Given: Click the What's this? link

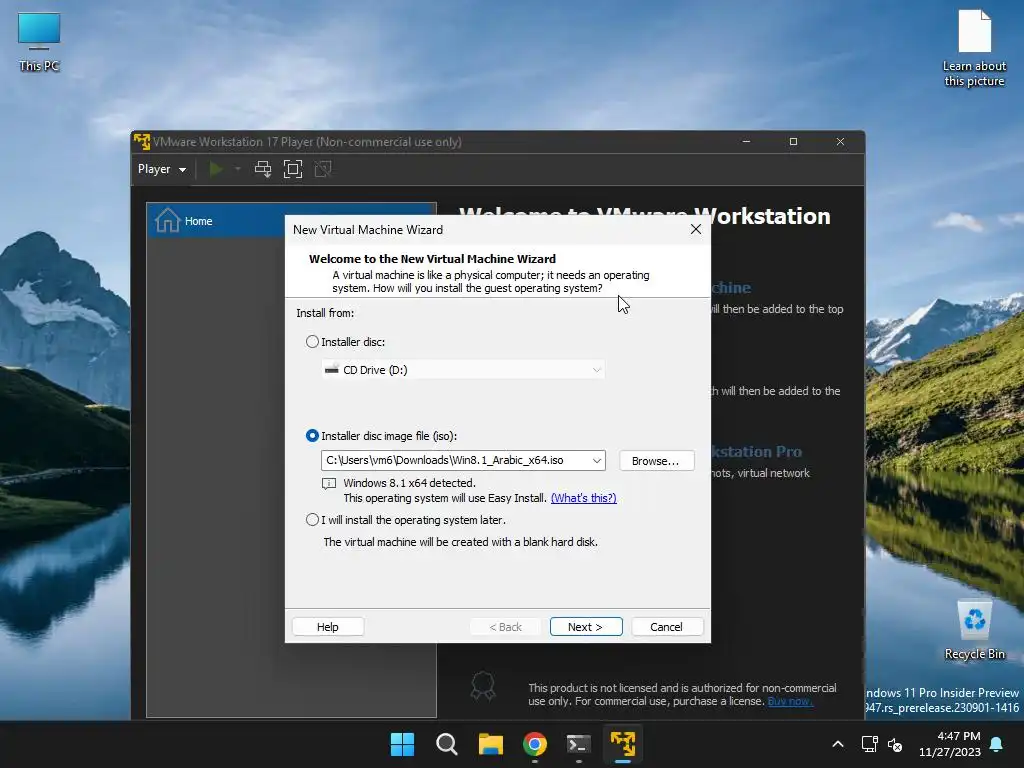Looking at the screenshot, I should click(x=584, y=498).
